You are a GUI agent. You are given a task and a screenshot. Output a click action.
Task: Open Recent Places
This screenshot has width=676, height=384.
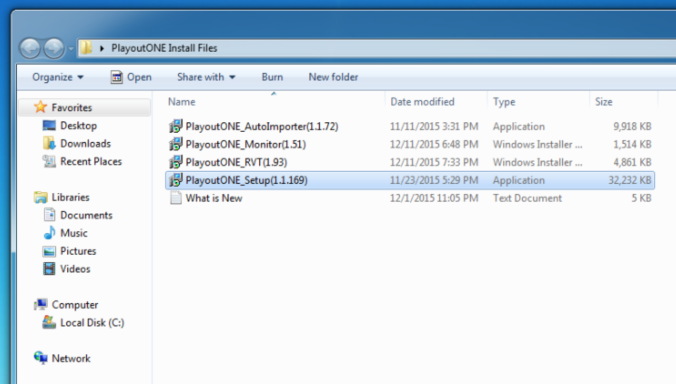click(x=91, y=162)
